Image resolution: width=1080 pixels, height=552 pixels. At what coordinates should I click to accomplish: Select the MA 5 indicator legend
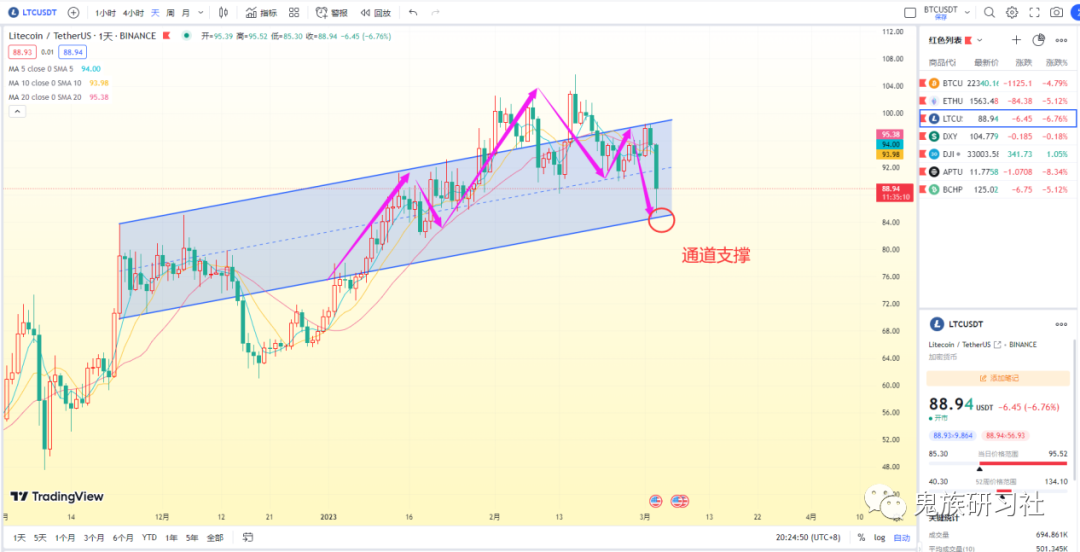tap(54, 69)
